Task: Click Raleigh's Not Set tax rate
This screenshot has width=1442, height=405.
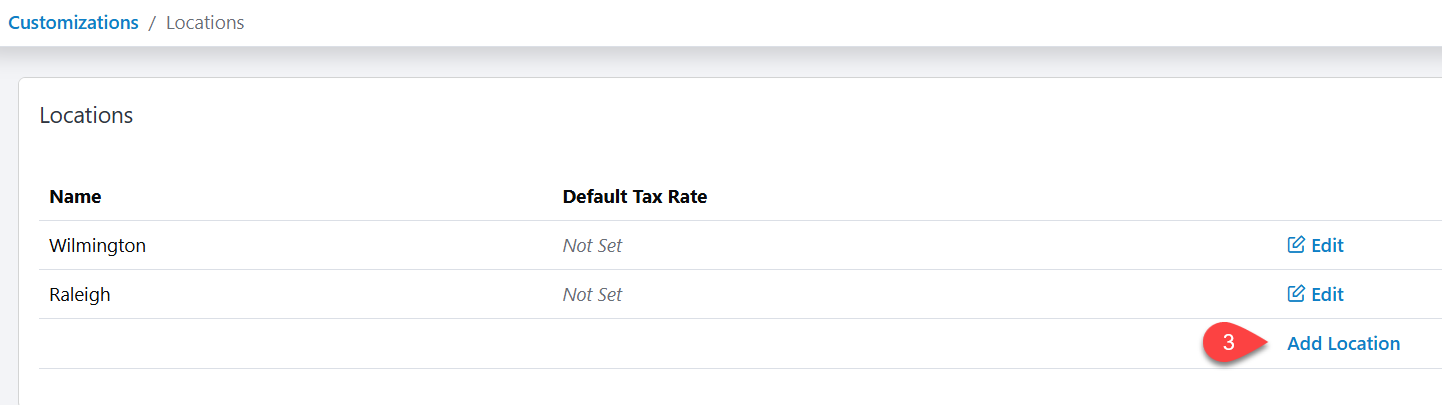Action: [x=592, y=294]
